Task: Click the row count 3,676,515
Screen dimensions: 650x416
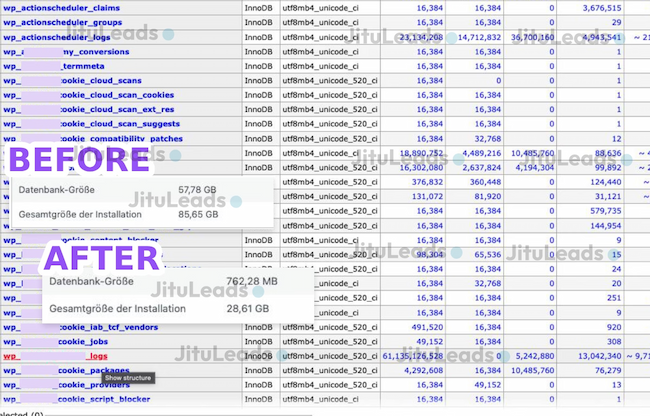Action: coord(602,8)
